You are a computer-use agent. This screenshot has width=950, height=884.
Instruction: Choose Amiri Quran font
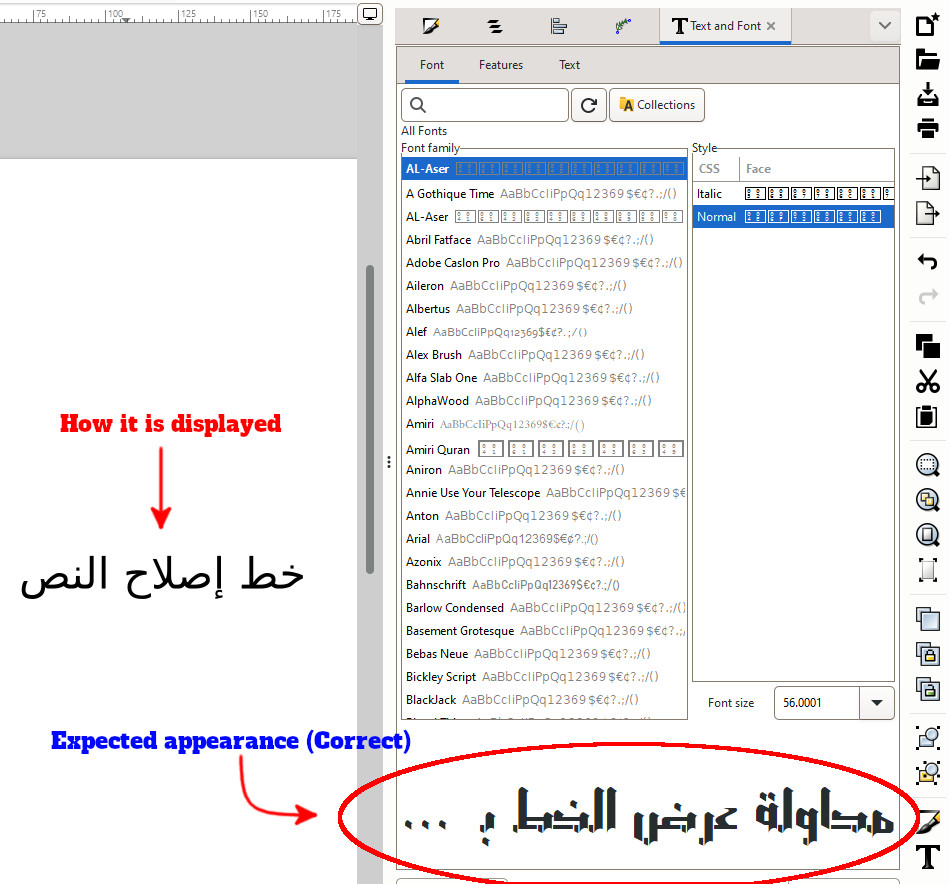pos(544,449)
